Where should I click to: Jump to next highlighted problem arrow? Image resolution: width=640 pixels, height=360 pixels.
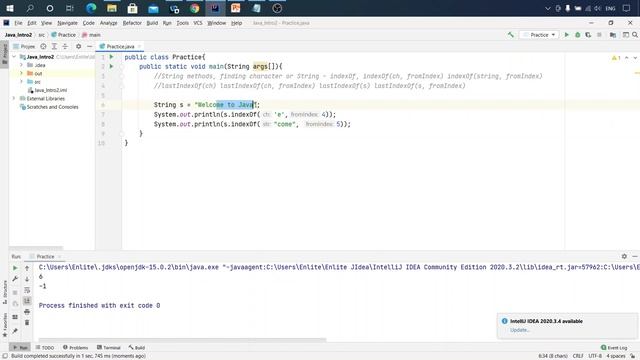click(x=635, y=58)
